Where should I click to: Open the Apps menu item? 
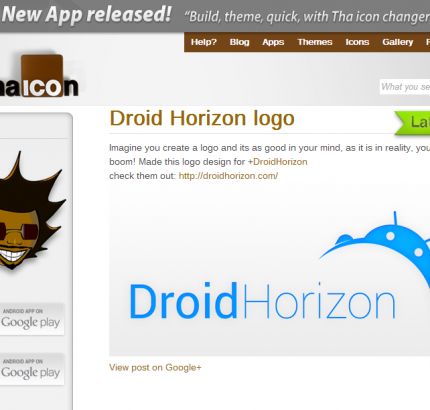[x=273, y=42]
